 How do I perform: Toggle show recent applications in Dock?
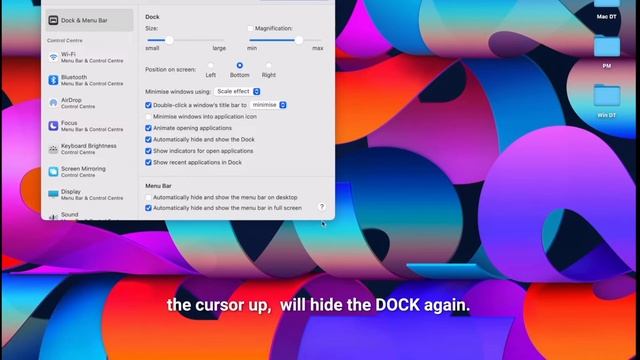coord(148,162)
